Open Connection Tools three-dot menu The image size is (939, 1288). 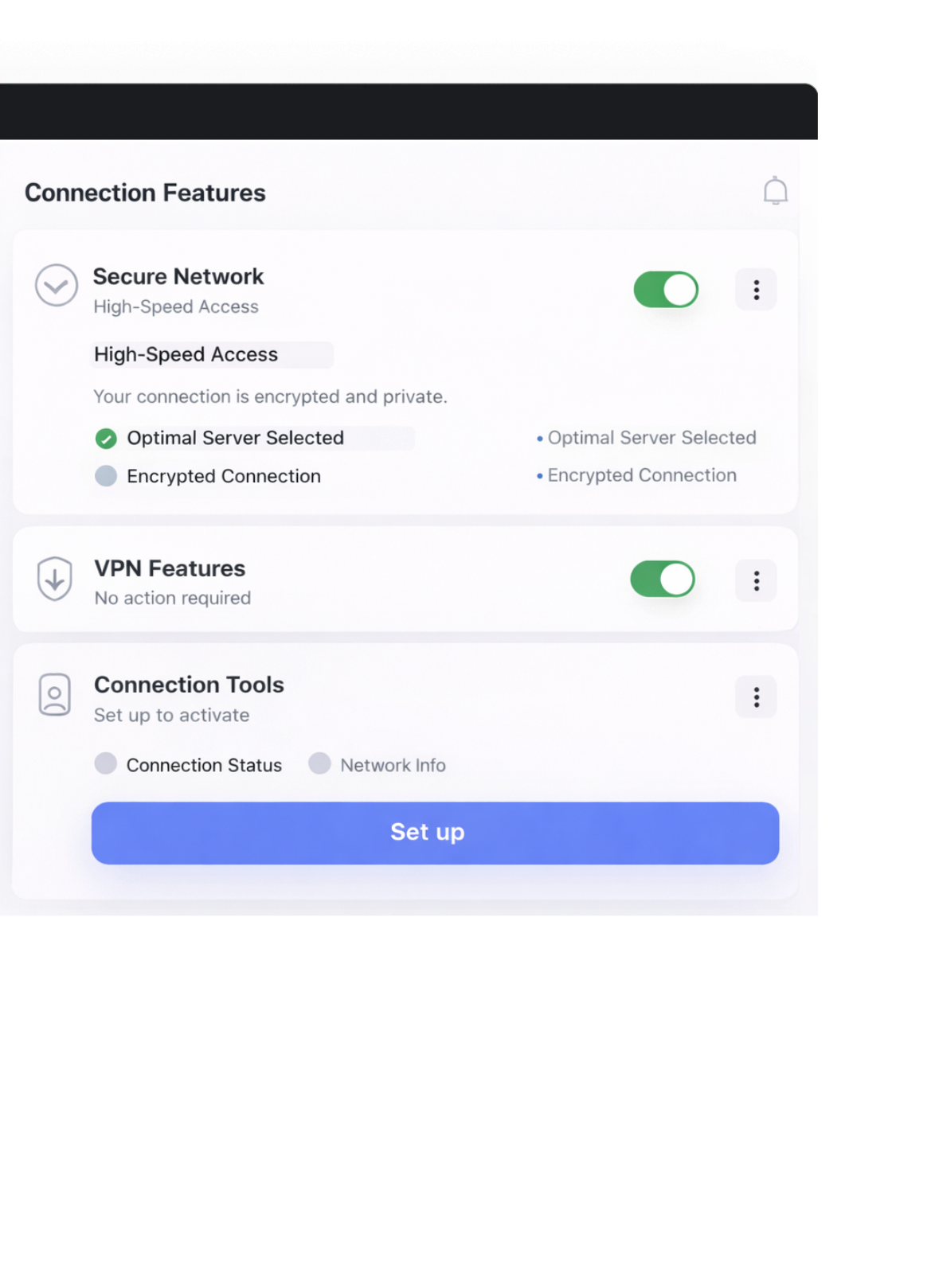pos(755,697)
